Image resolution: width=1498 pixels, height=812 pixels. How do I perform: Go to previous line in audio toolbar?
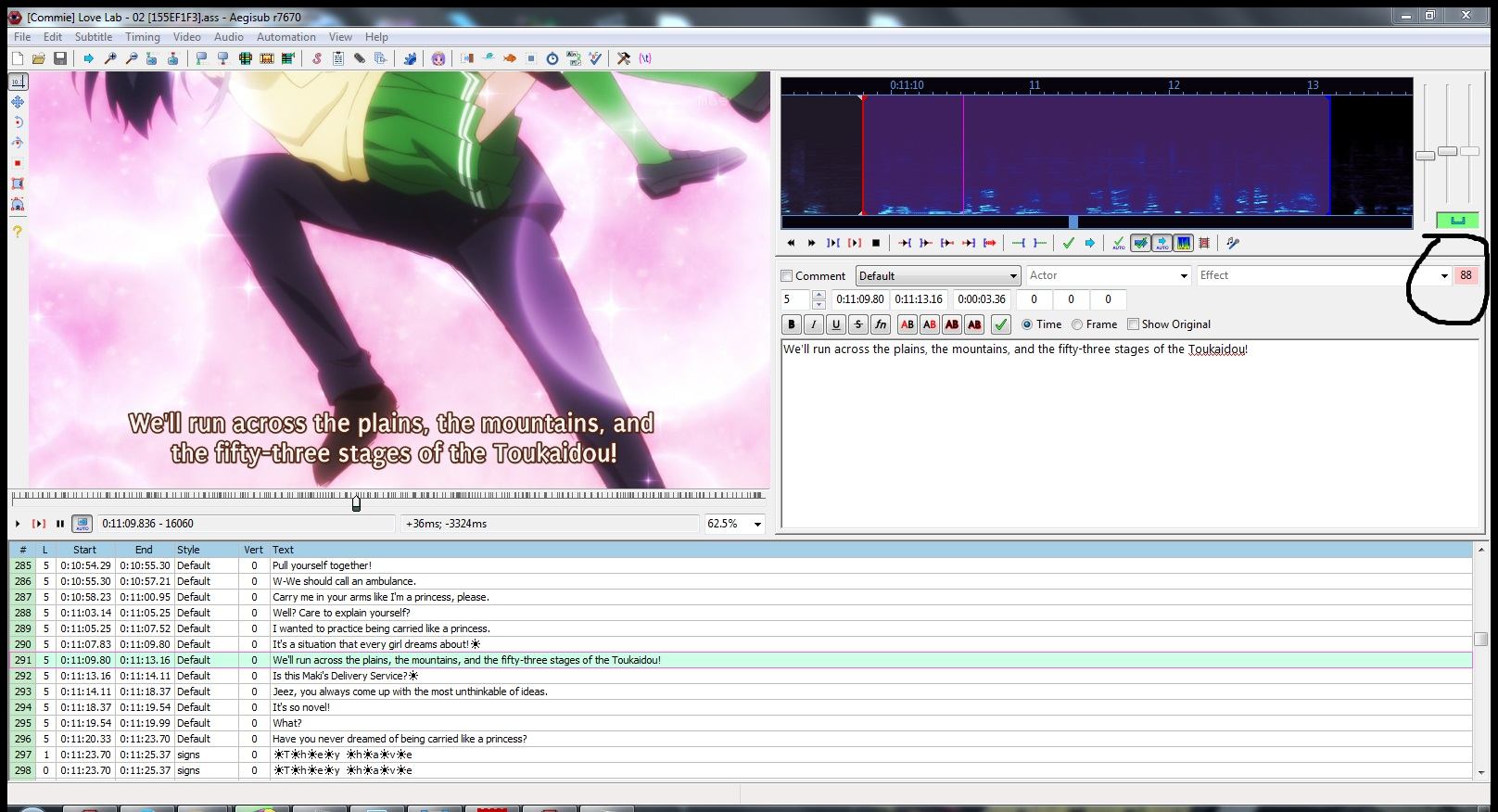[x=791, y=243]
